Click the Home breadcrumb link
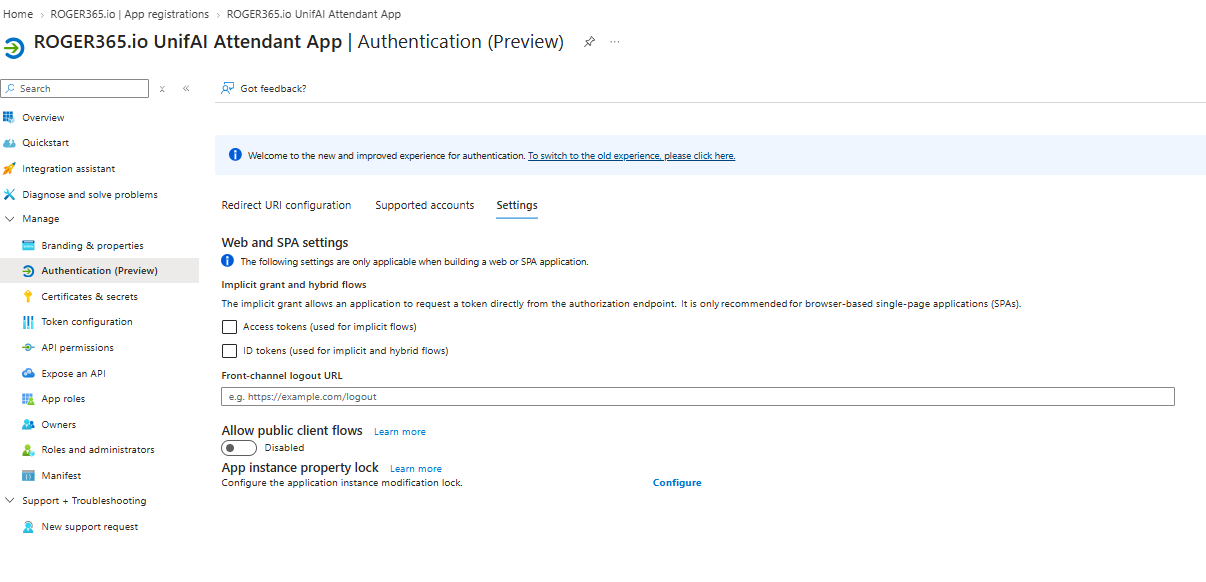Viewport: 1206px width, 582px height. (x=18, y=14)
